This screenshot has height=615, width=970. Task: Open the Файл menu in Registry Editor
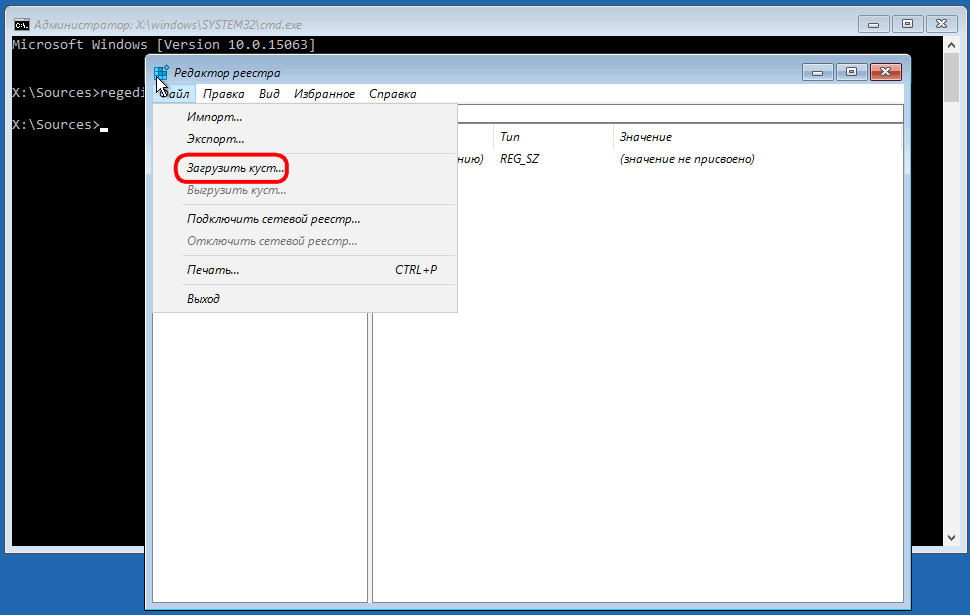click(174, 94)
